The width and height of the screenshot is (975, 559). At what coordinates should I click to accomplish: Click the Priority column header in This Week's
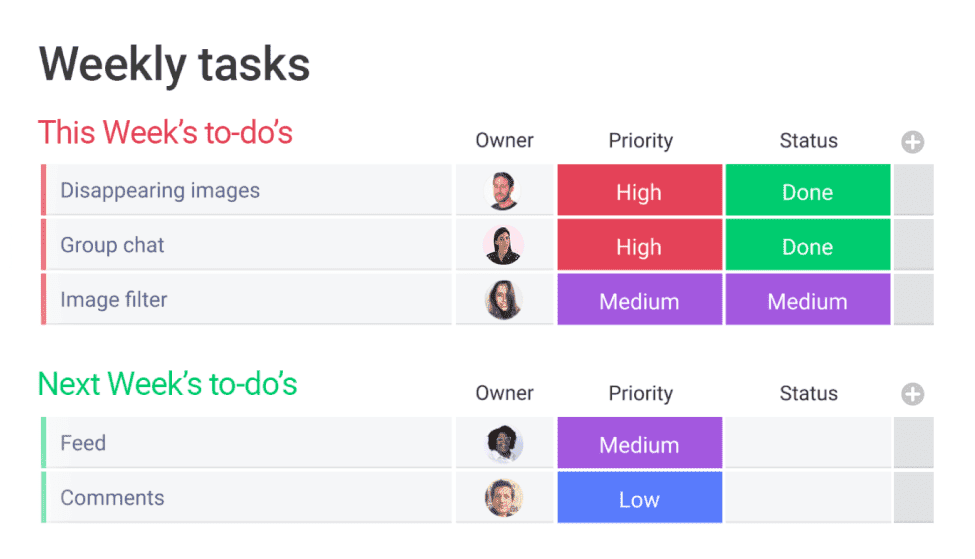[640, 141]
